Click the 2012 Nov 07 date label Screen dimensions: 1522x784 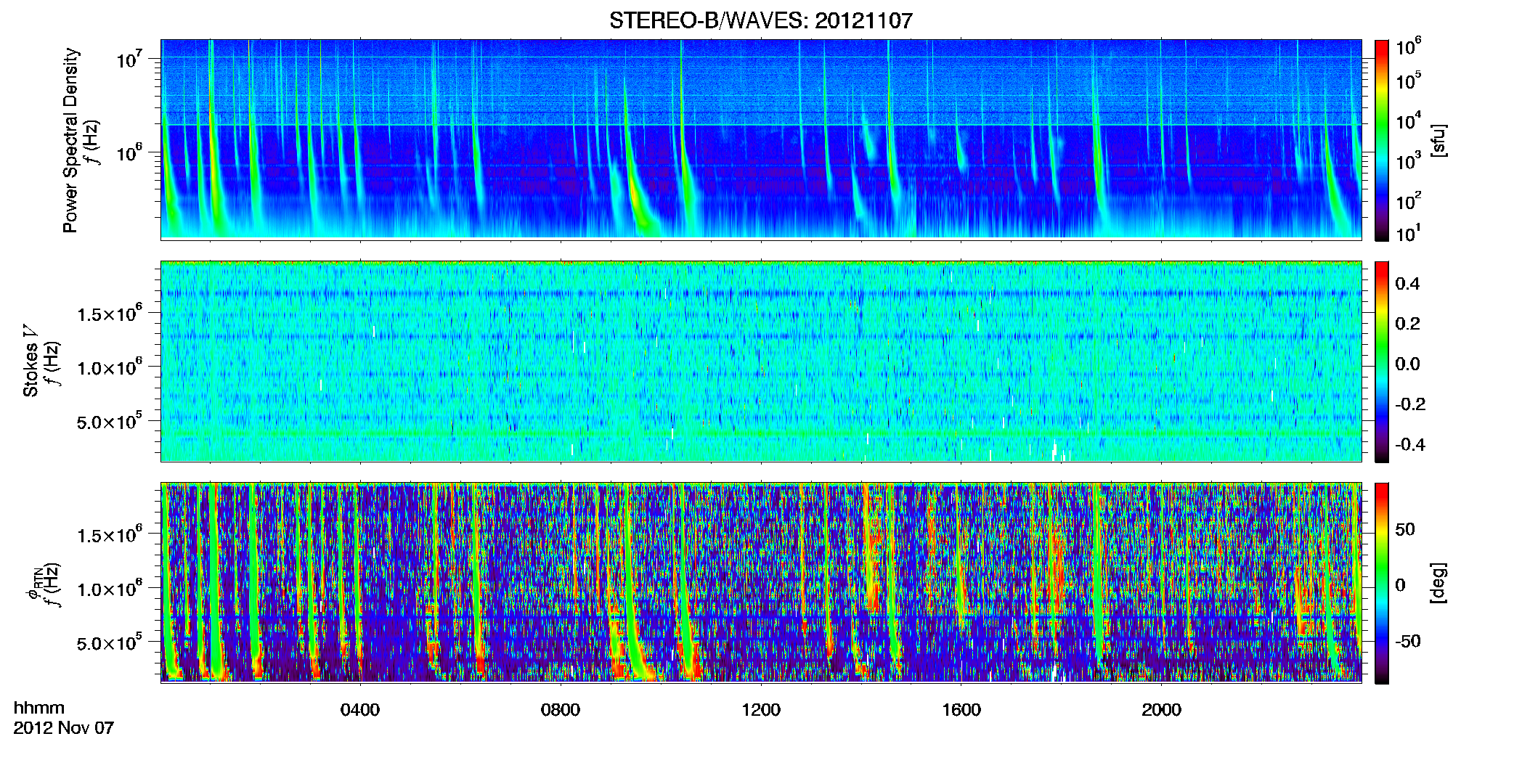coord(64,728)
